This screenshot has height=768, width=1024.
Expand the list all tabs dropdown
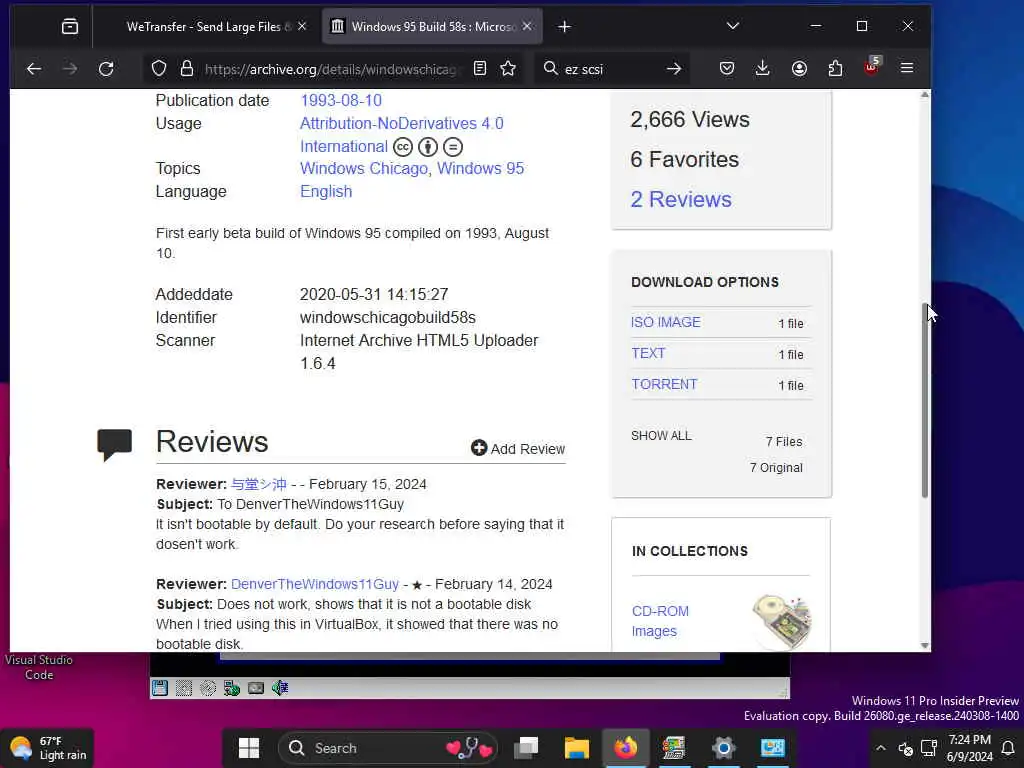[x=733, y=26]
